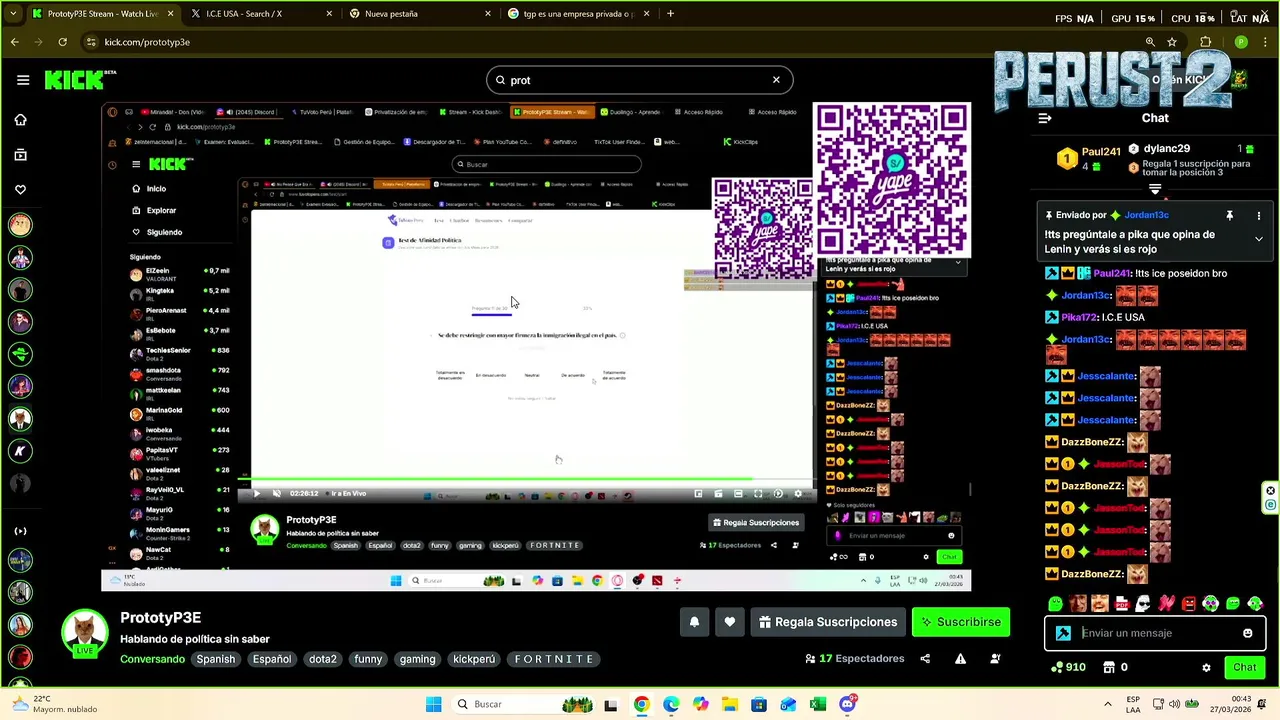Play the nested stream video
Viewport: 1280px width, 720px height.
click(x=257, y=493)
